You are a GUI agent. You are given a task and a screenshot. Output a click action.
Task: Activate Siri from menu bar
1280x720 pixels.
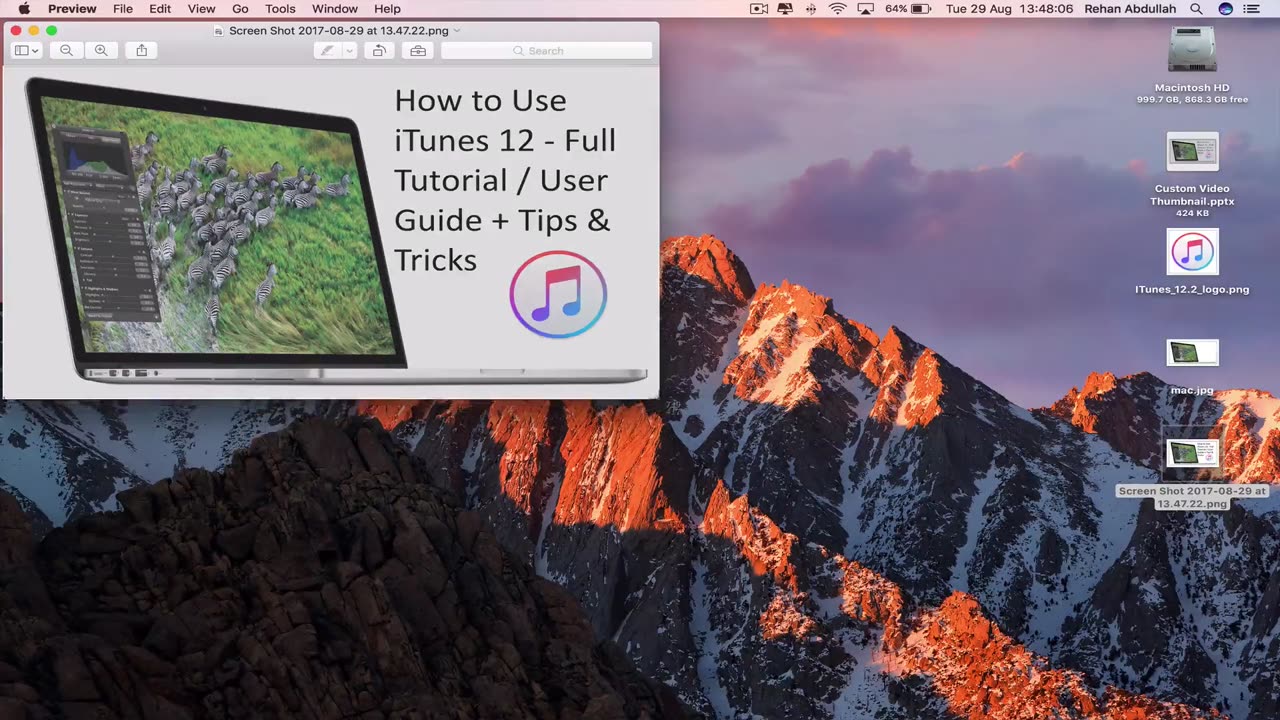[x=1225, y=9]
